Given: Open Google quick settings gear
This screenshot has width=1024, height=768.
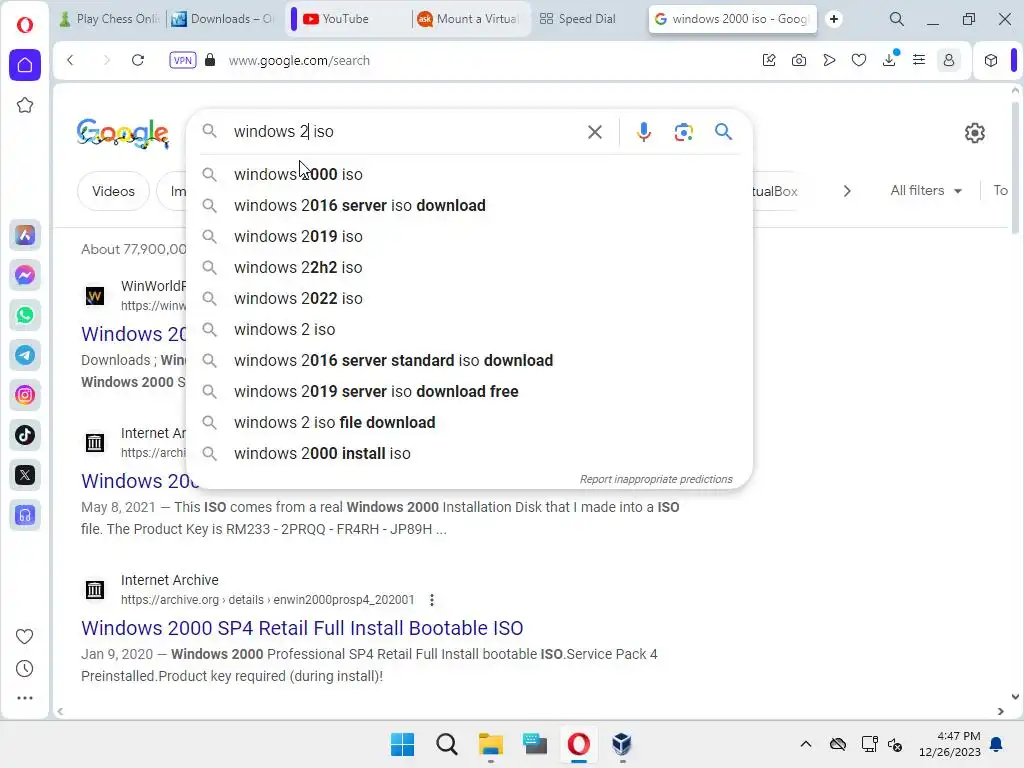Looking at the screenshot, I should (975, 133).
